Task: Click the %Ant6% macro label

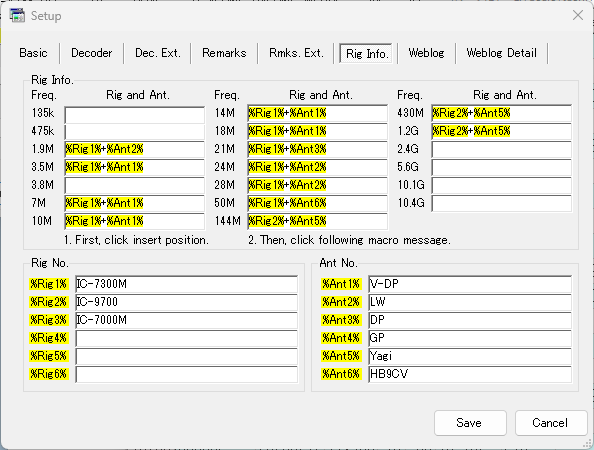Action: [x=341, y=374]
